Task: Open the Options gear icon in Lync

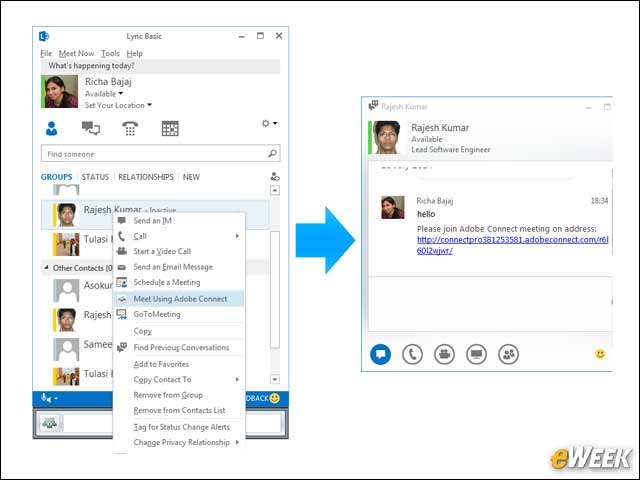Action: [x=266, y=123]
